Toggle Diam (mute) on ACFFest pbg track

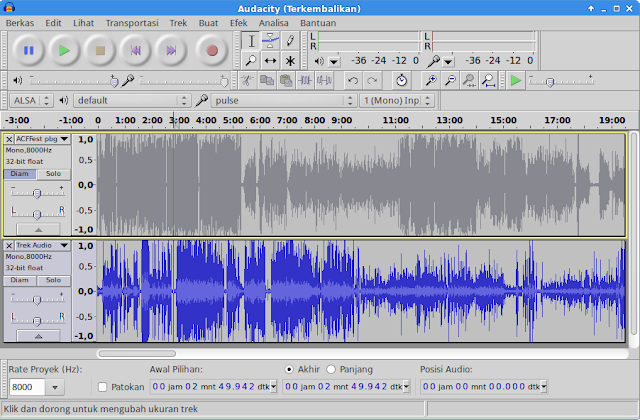point(21,173)
